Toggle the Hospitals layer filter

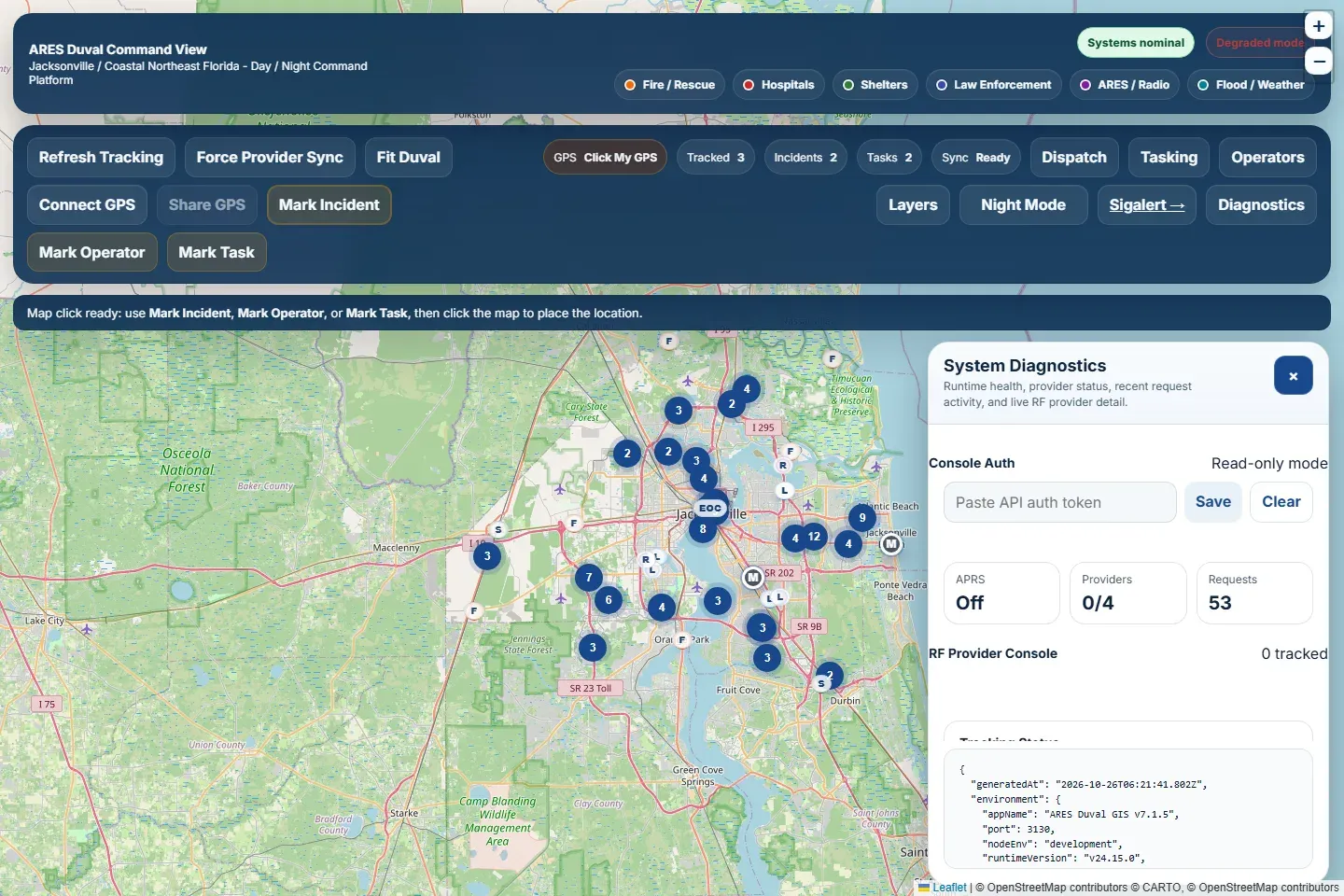[778, 85]
